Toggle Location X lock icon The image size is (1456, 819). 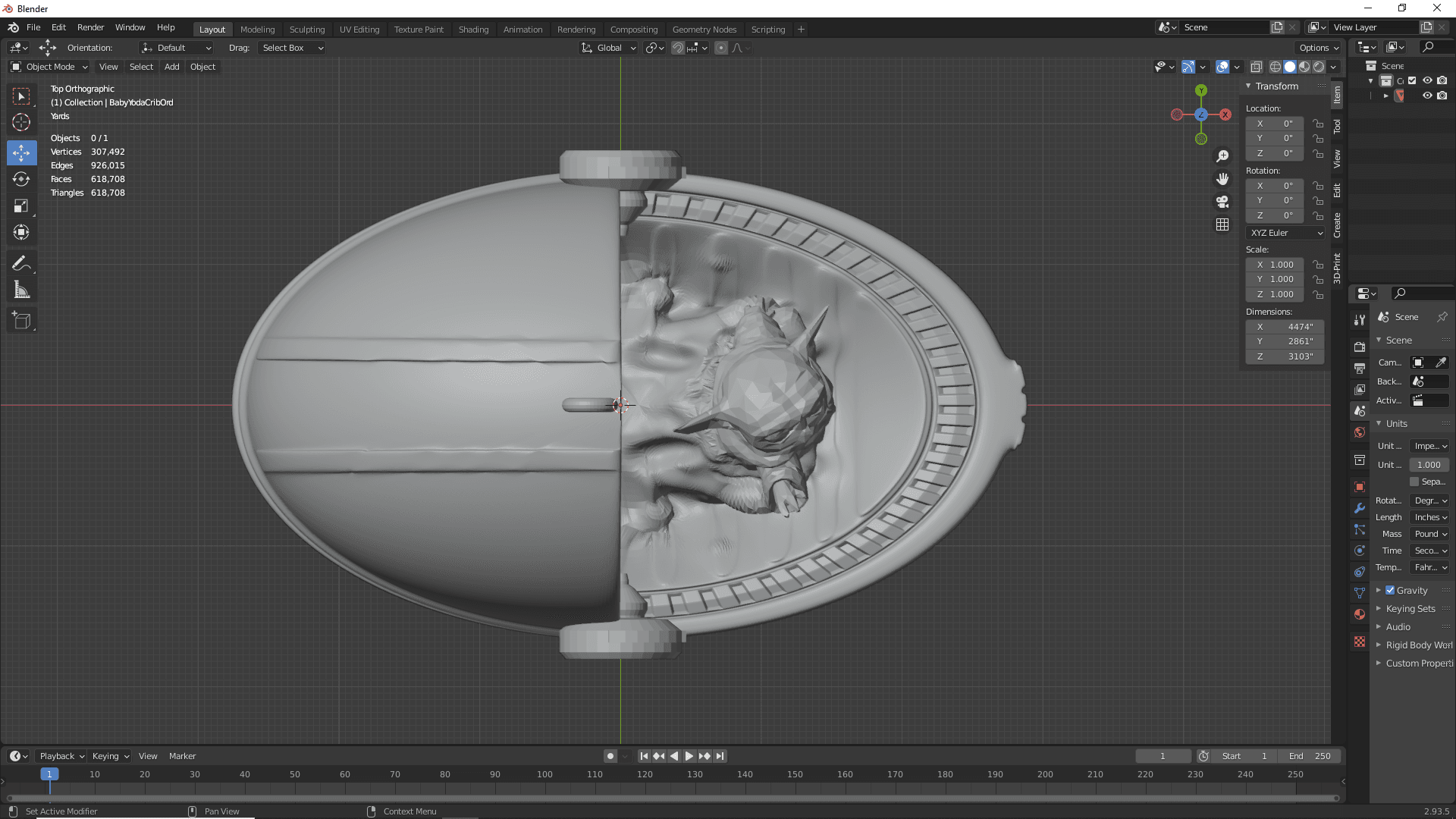(1318, 124)
